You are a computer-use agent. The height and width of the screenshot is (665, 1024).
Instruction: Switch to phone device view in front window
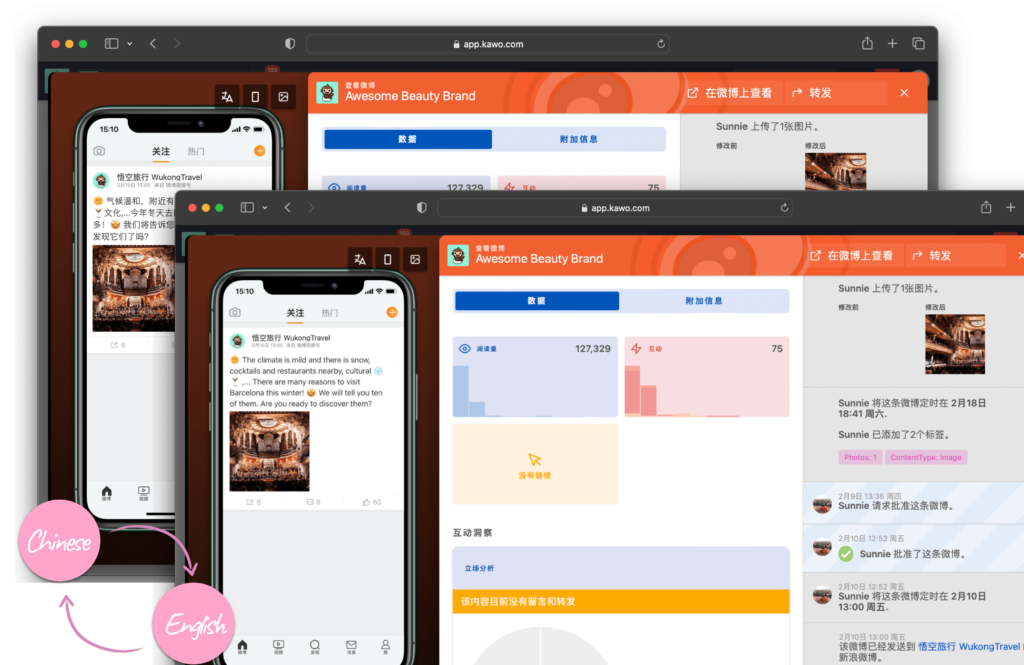[x=387, y=259]
